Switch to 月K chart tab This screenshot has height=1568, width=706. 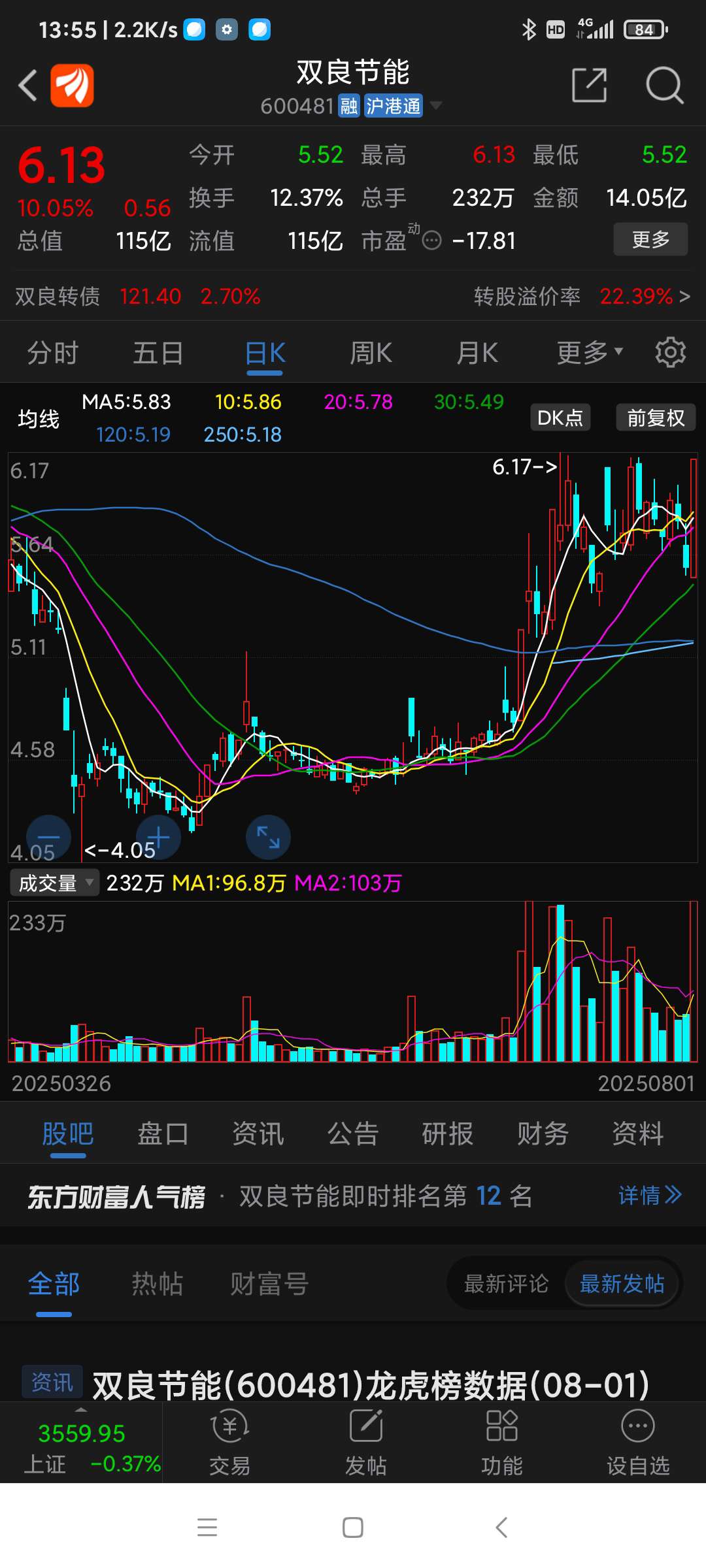pos(477,353)
